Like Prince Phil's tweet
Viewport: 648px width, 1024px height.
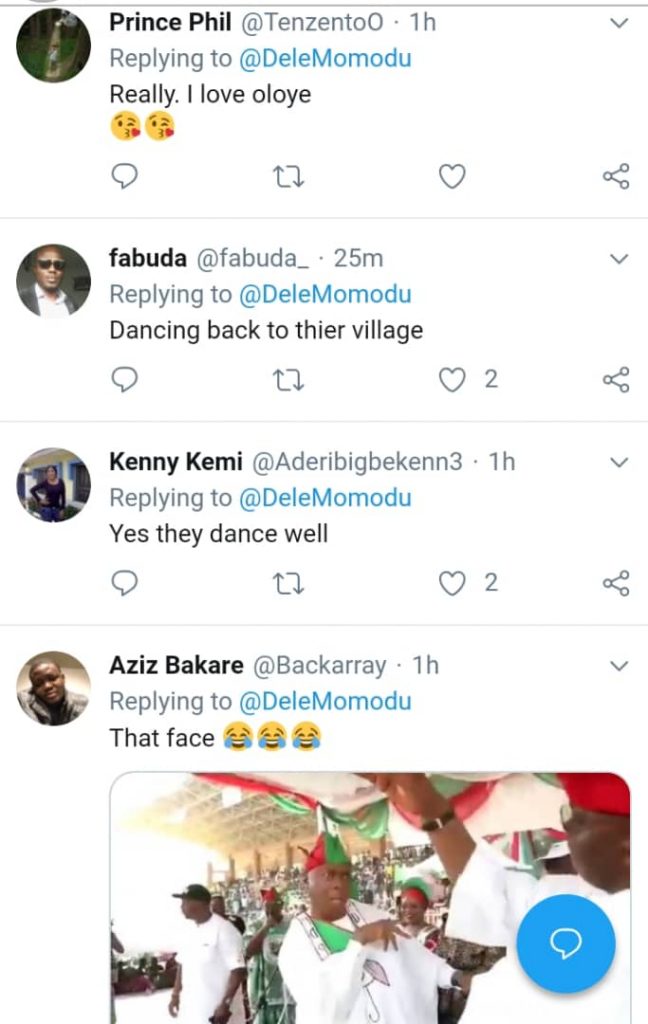click(452, 177)
